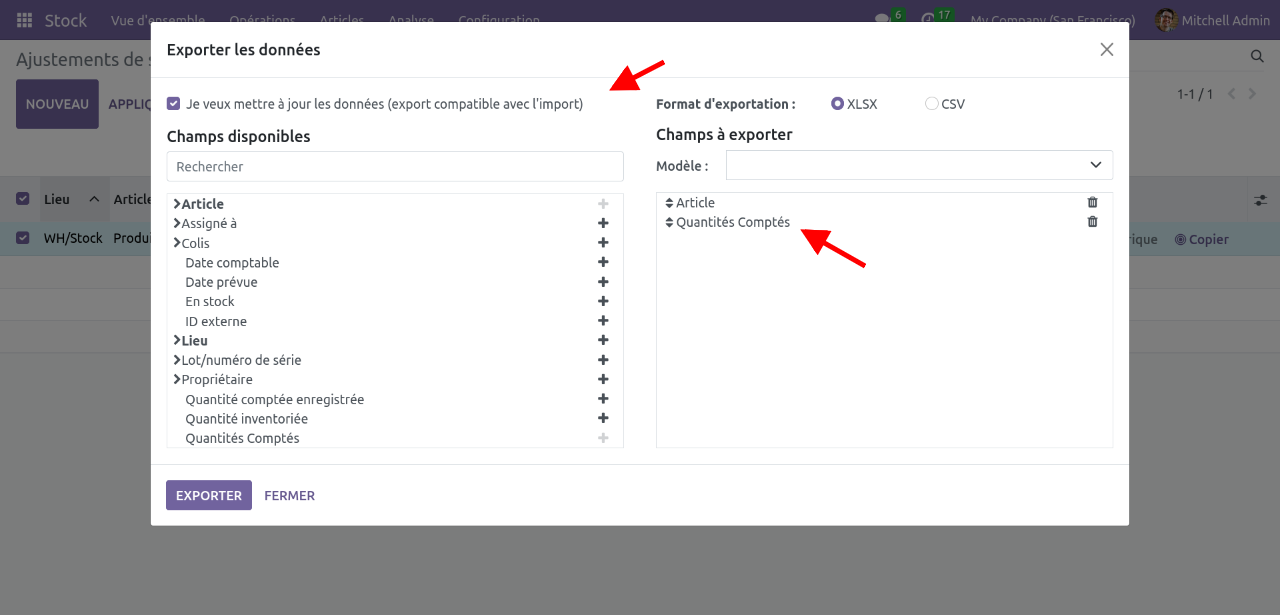The image size is (1280, 615).
Task: Delete Quantités Comptés using the trash icon
Action: [x=1092, y=222]
